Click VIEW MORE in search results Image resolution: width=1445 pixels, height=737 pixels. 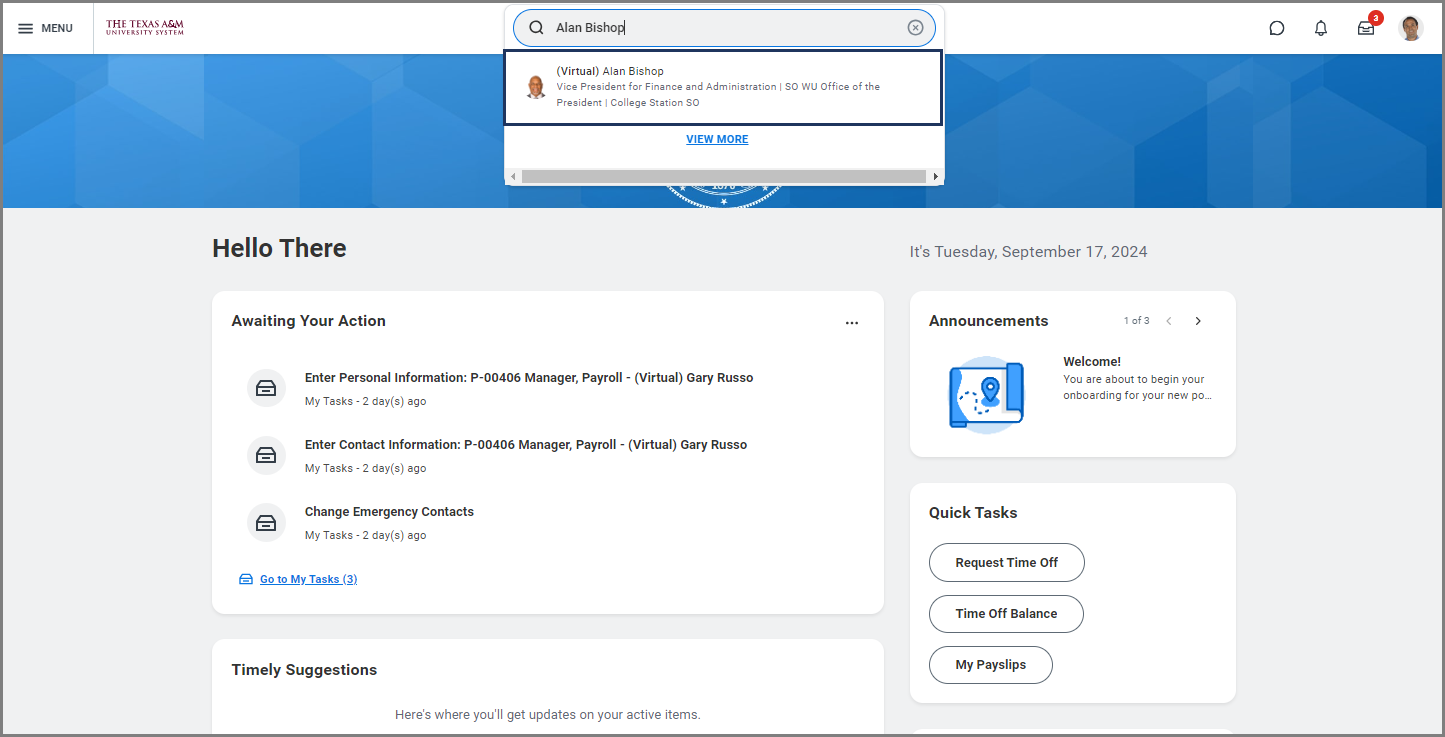[x=717, y=139]
